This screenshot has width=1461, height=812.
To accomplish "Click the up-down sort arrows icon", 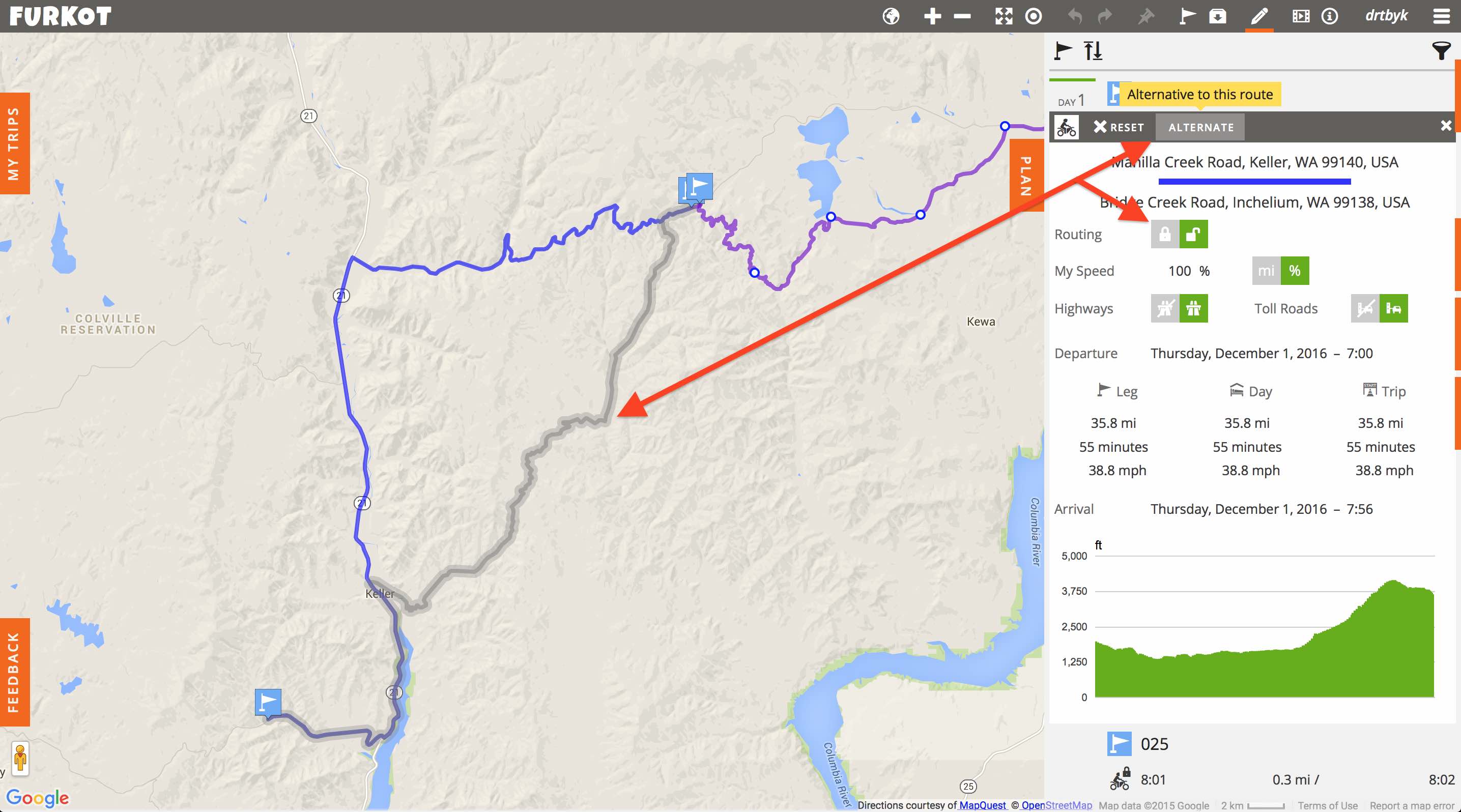I will (1093, 51).
